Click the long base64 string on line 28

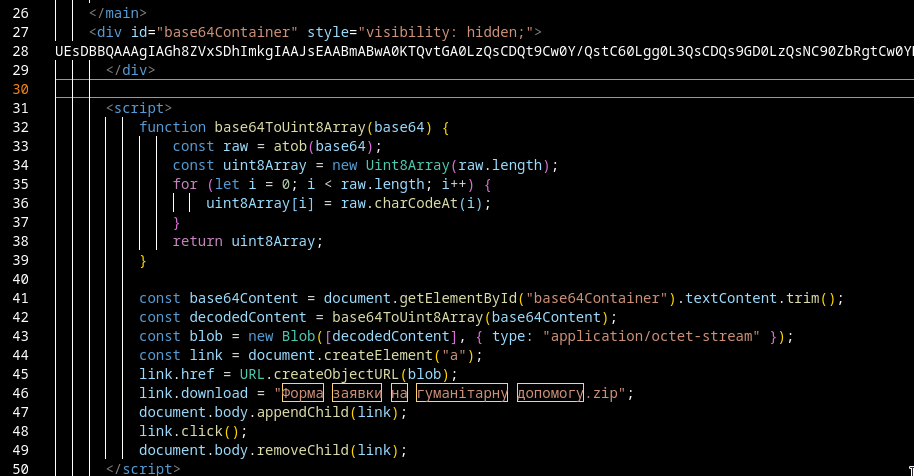tap(484, 51)
